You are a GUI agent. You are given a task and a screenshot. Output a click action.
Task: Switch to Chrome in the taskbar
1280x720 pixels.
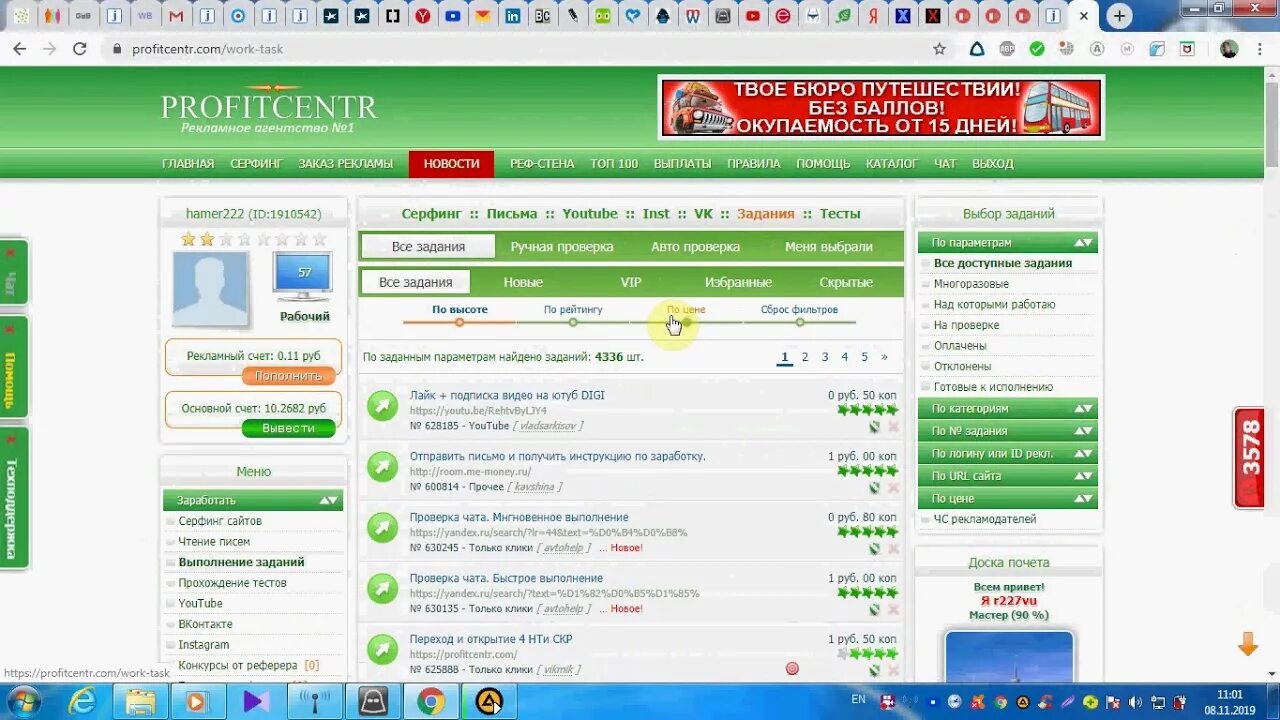(x=431, y=701)
